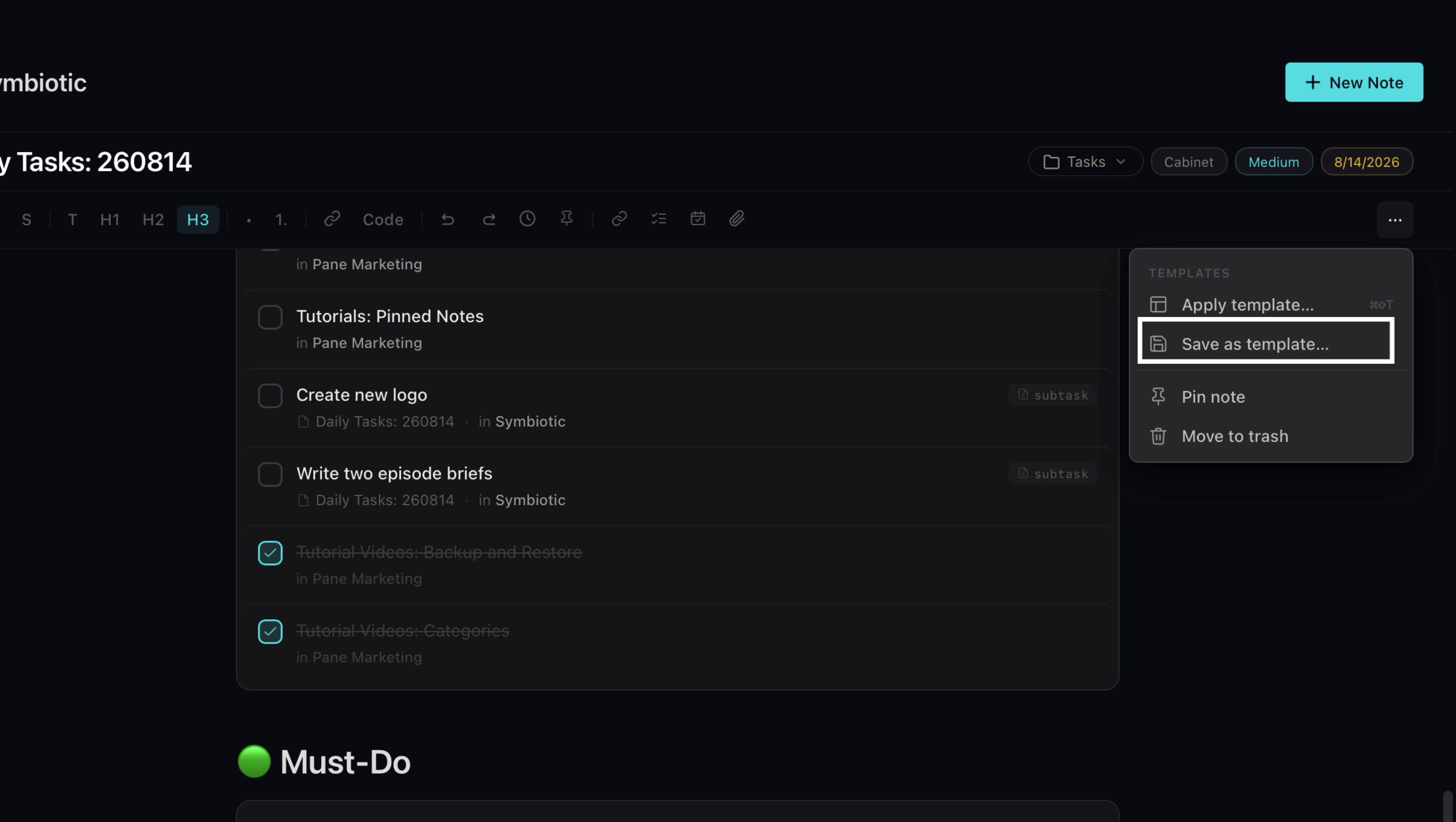Viewport: 1456px width, 822px height.
Task: Insert a numbered list
Action: (281, 220)
